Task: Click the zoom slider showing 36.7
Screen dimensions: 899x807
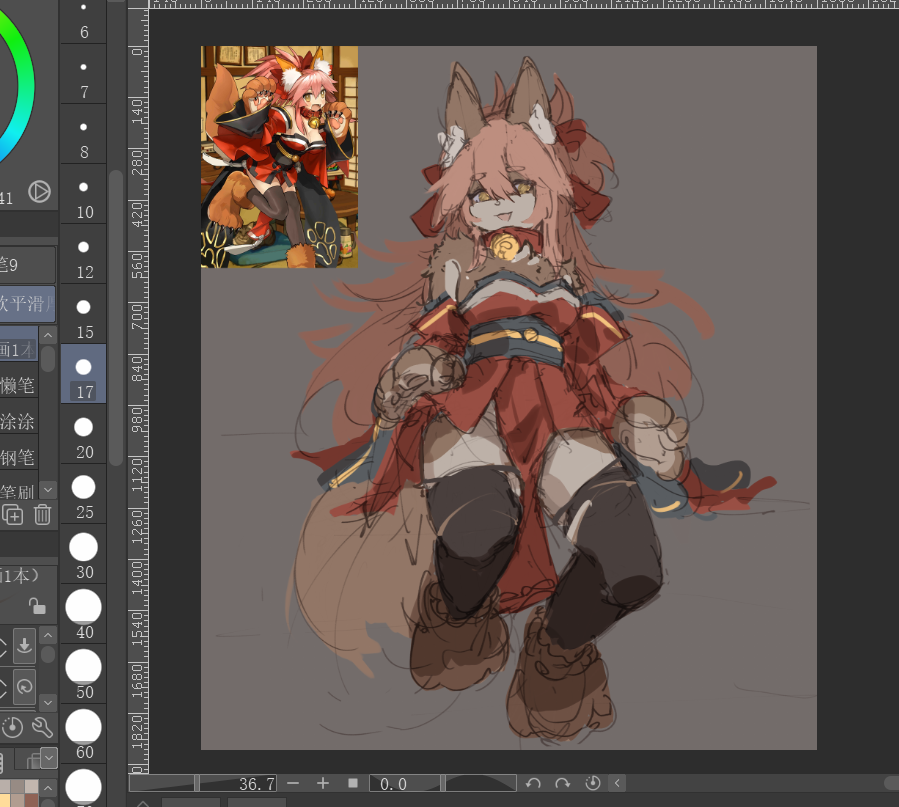Action: [x=203, y=783]
